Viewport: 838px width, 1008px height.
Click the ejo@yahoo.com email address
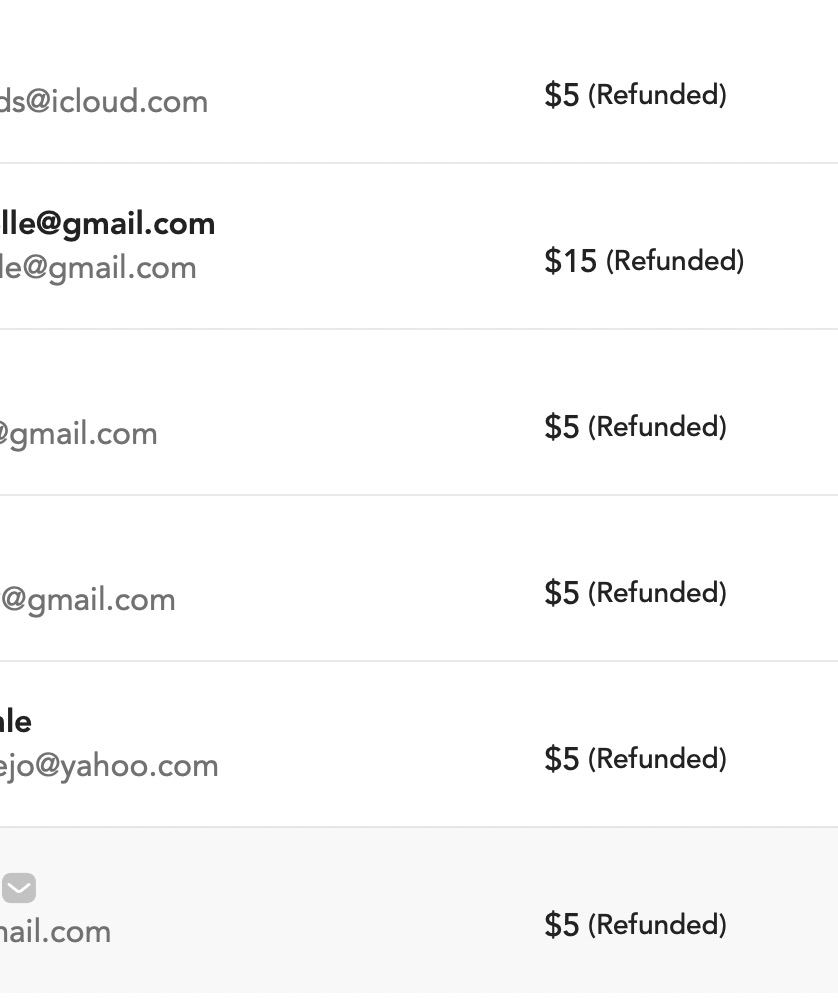click(x=109, y=766)
